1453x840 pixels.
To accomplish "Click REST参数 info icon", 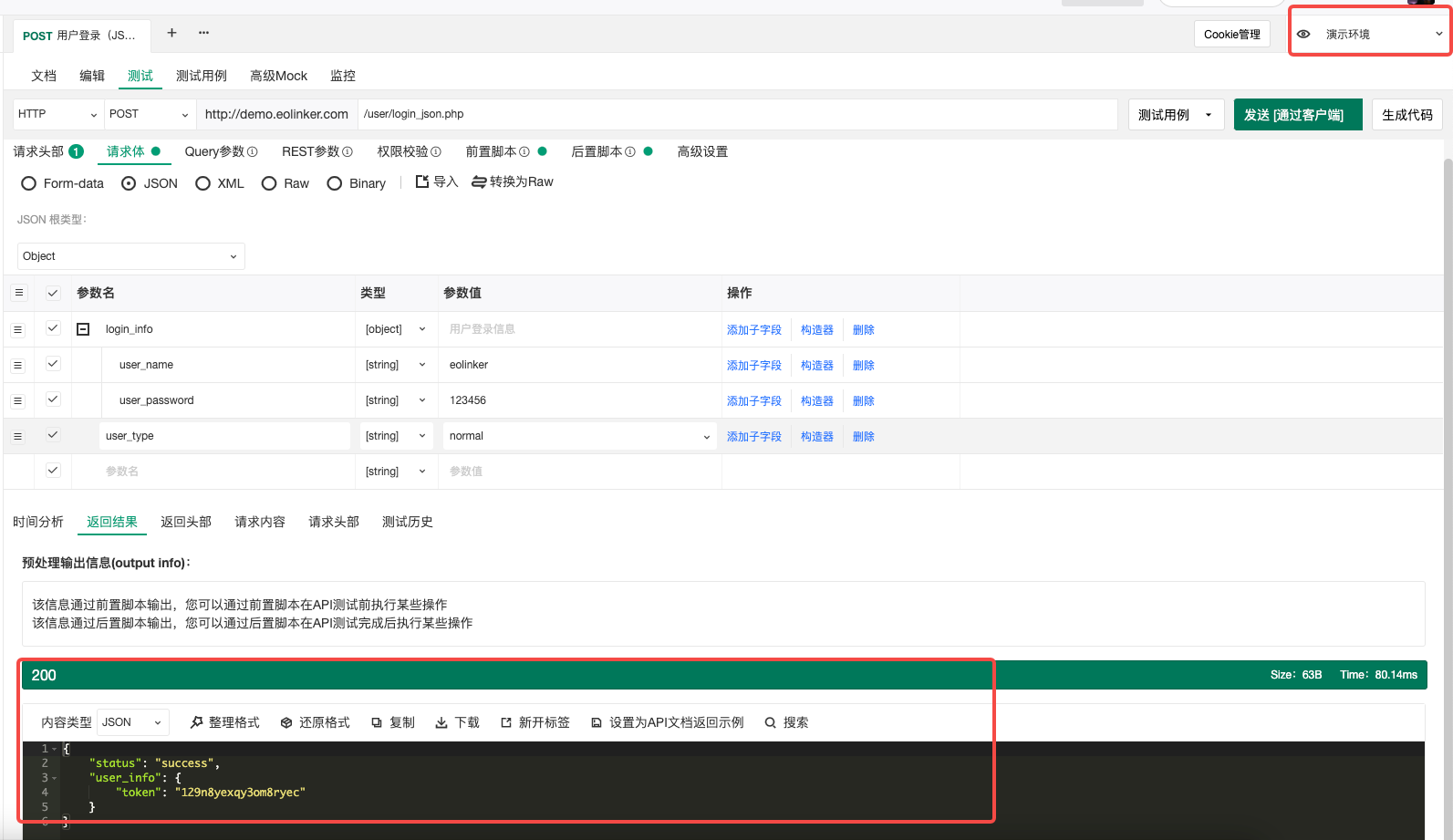I will pyautogui.click(x=348, y=152).
